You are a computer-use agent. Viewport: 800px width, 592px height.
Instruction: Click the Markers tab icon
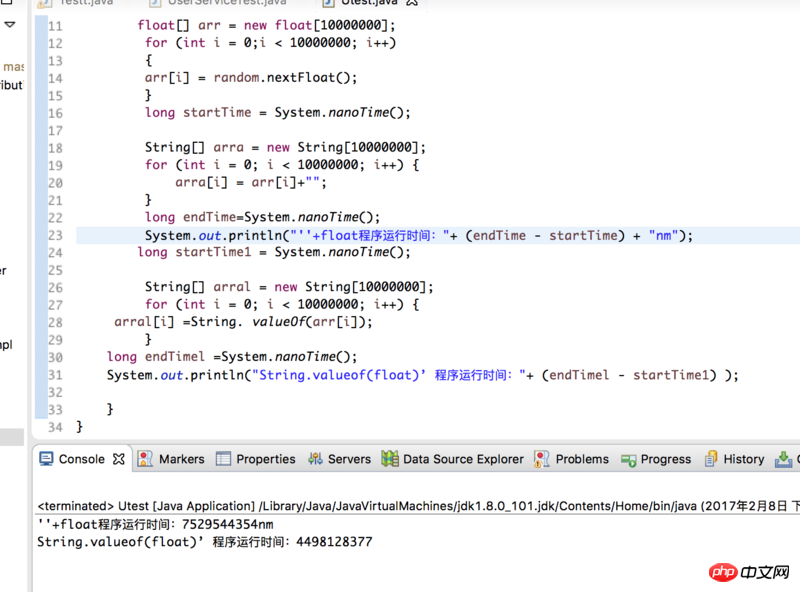coord(145,459)
